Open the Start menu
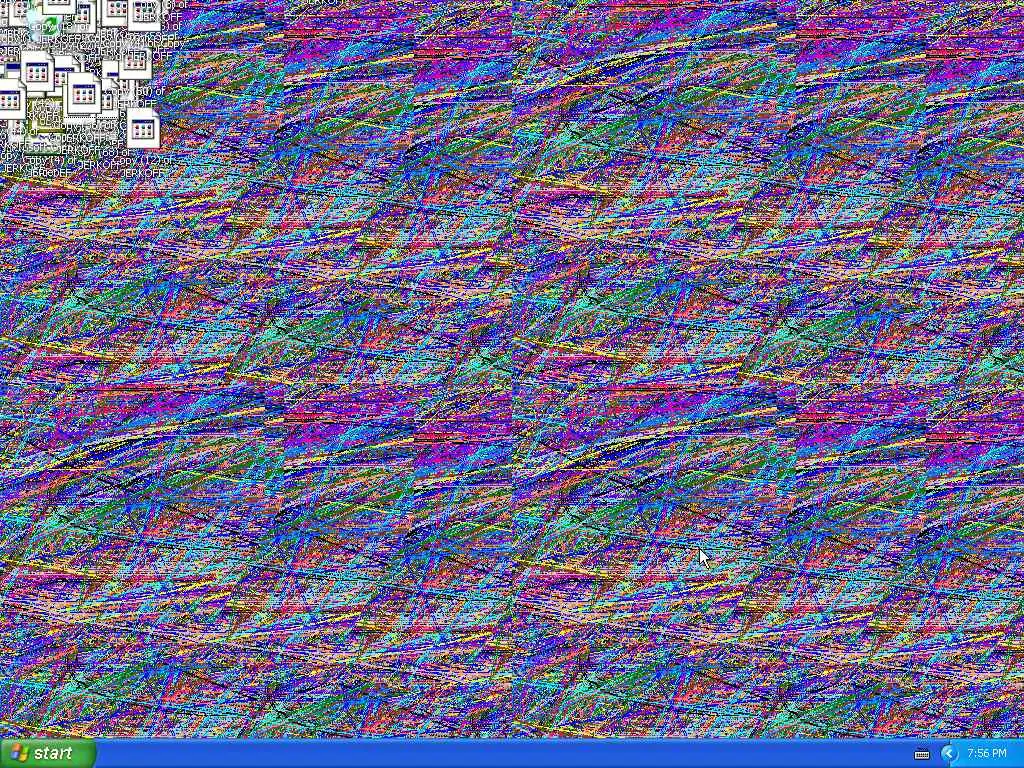This screenshot has width=1024, height=768. [x=48, y=753]
